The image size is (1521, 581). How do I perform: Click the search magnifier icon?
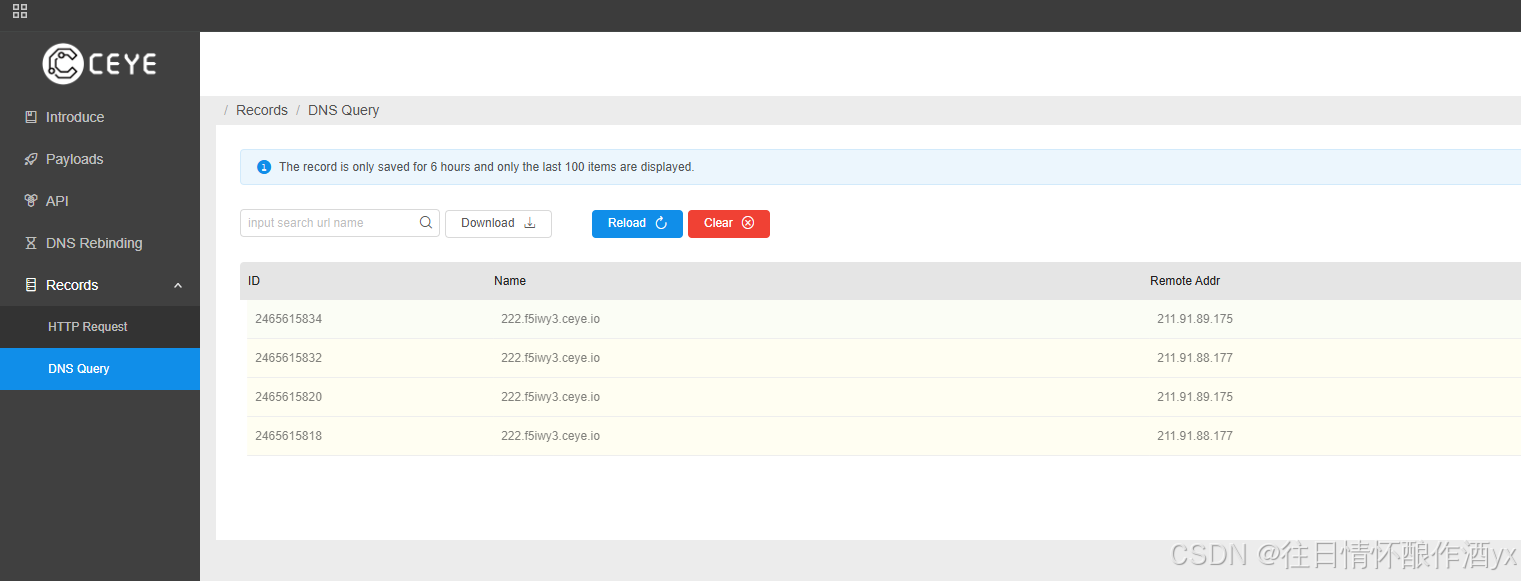pos(426,223)
